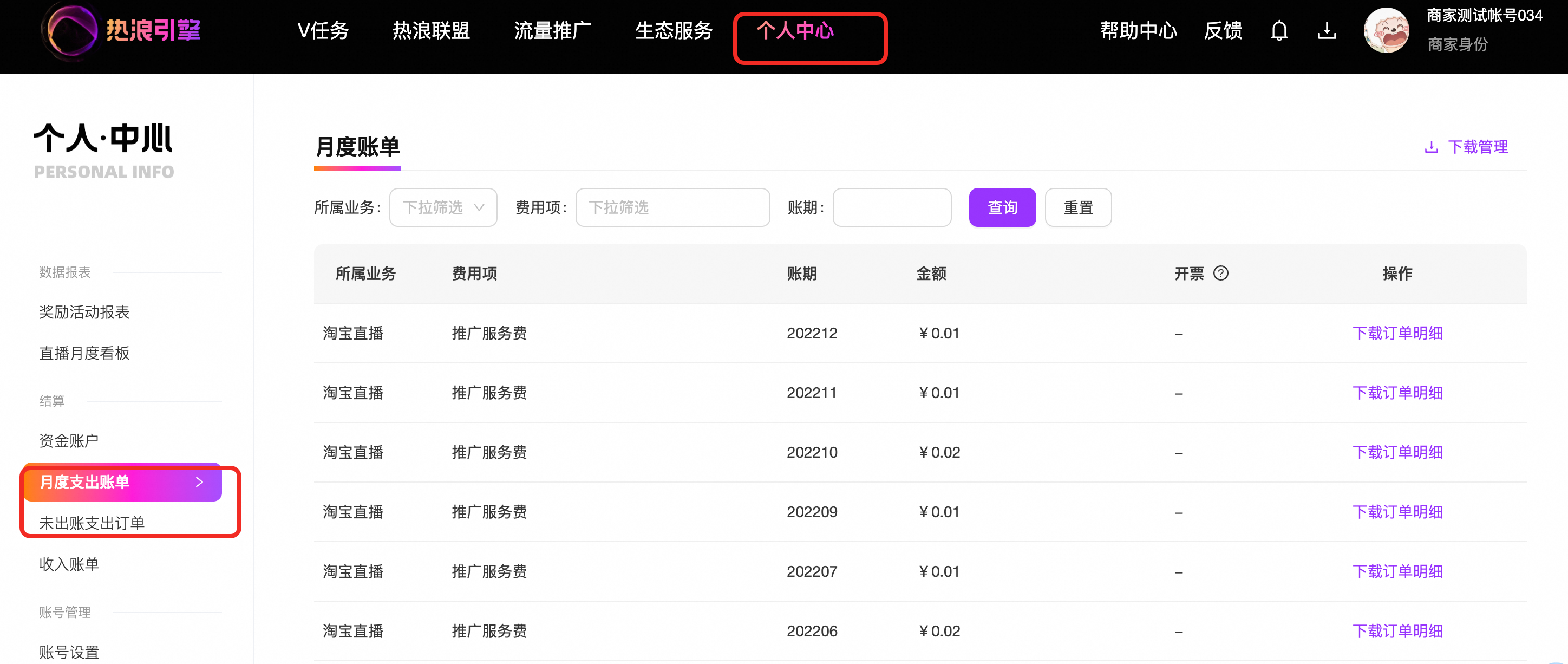Download order details for 202206
1568x664 pixels.
coord(1397,631)
